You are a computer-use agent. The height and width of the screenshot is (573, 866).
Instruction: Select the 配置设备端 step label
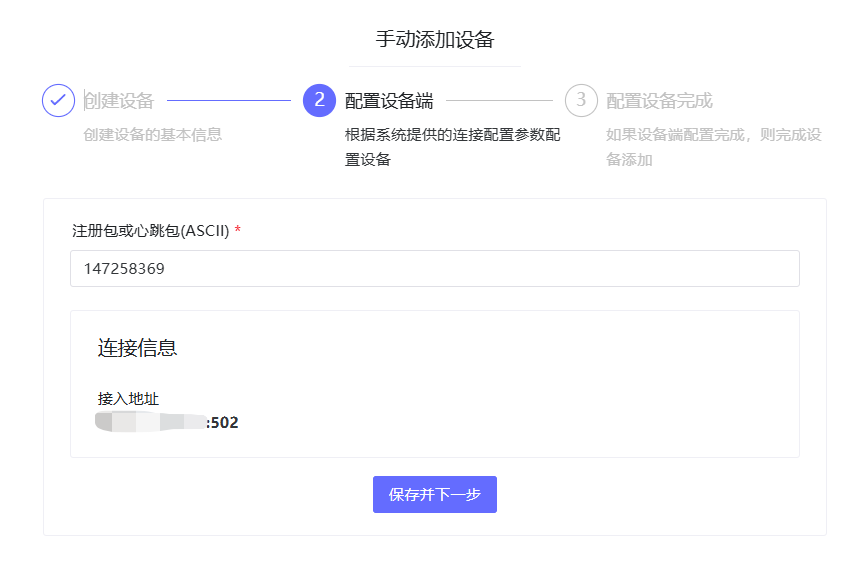tap(389, 101)
